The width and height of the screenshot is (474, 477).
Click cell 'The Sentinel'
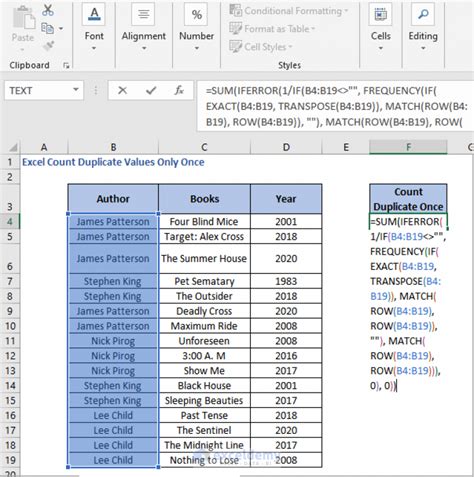204,430
